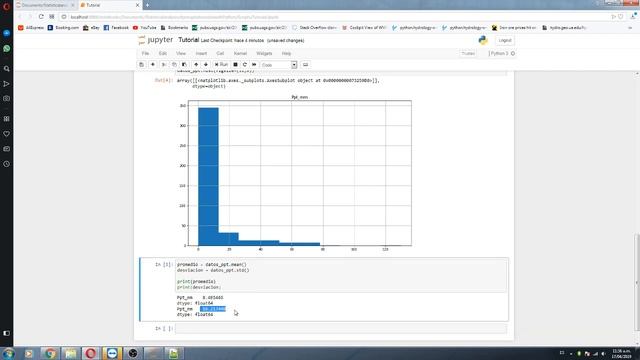This screenshot has height=360, width=640.
Task: Interrupt the kernel with the stop icon
Action: [x=235, y=64]
